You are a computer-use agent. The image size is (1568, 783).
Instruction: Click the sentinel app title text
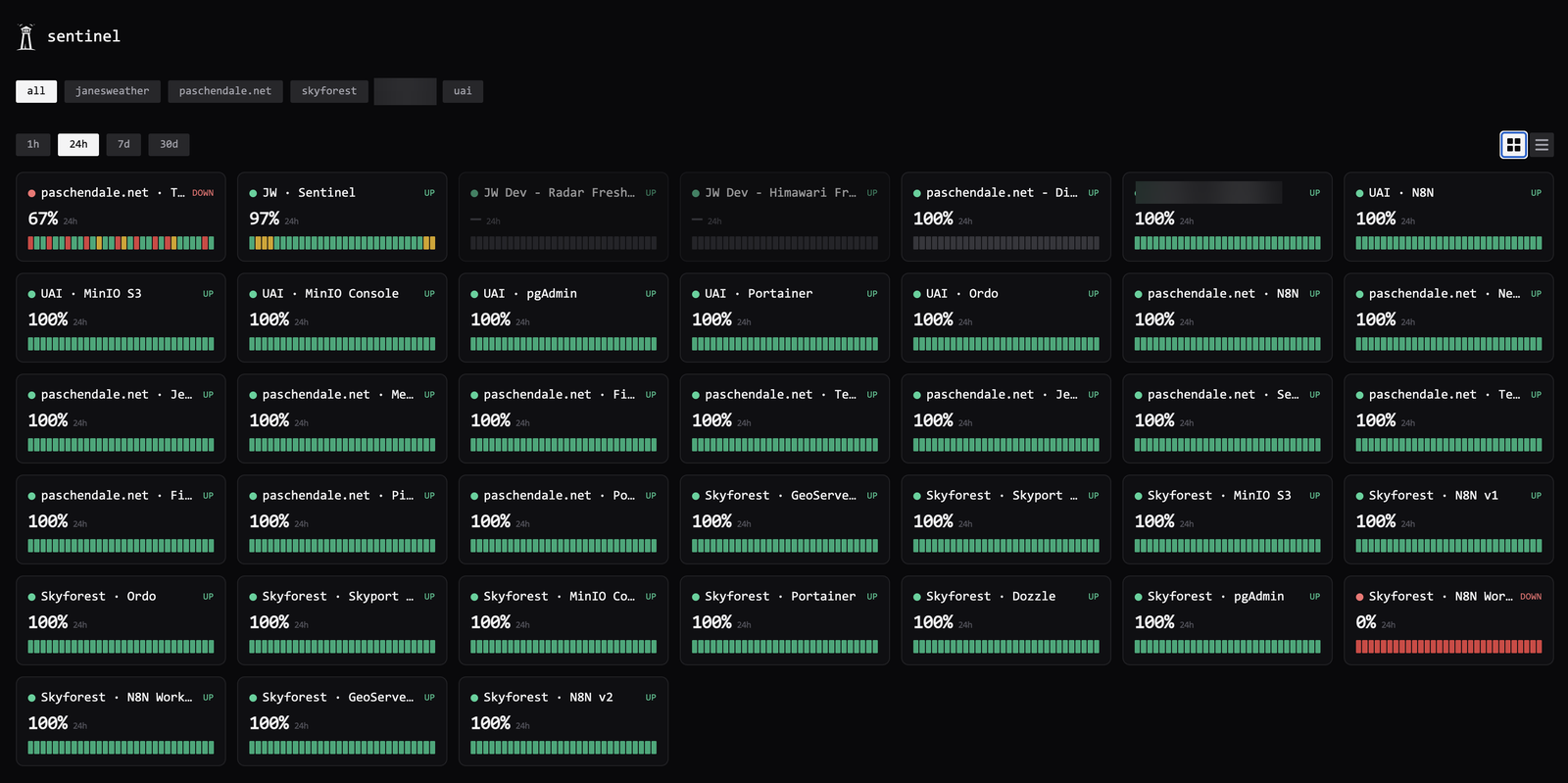point(83,36)
